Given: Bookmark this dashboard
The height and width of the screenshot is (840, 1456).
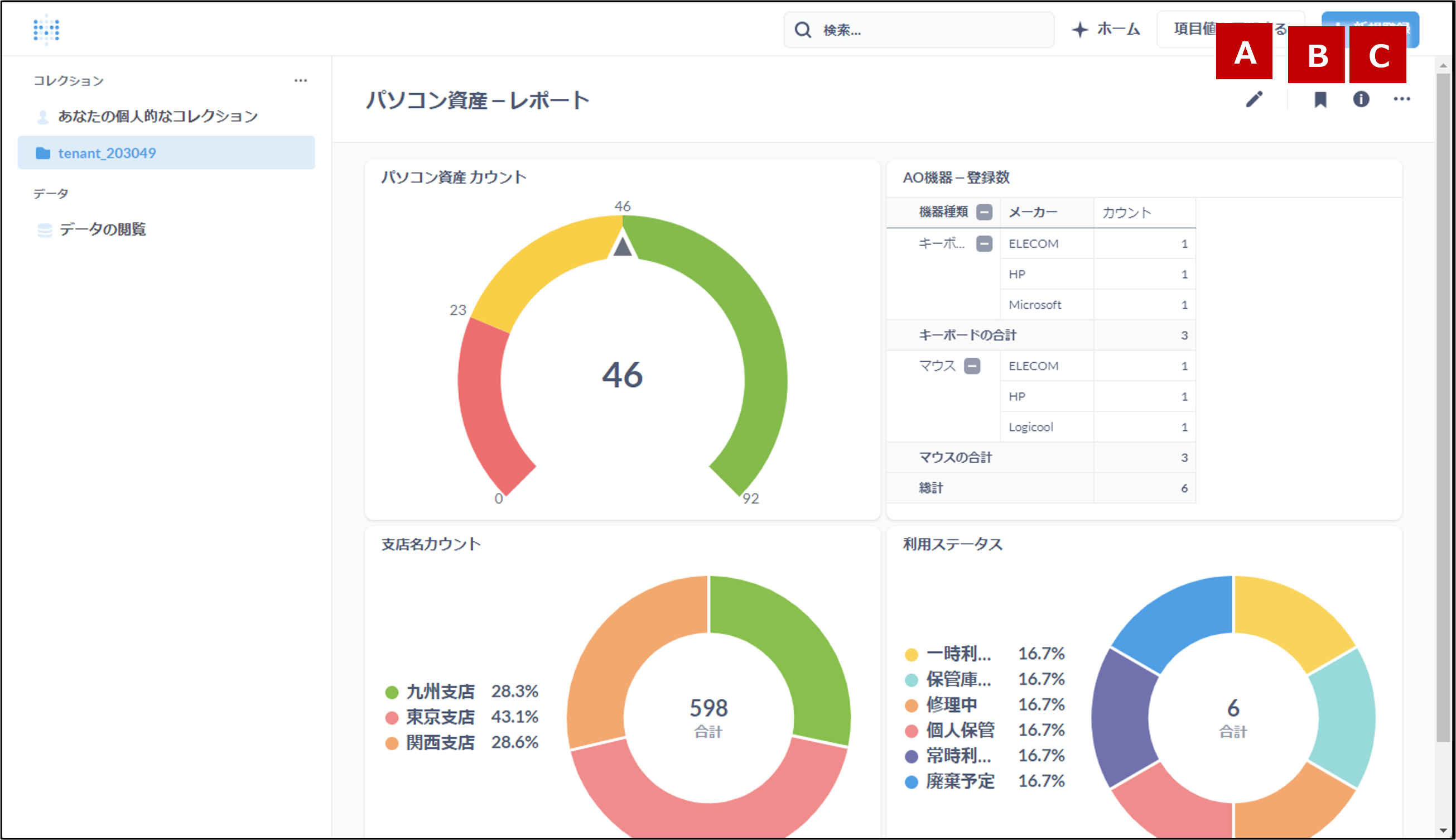Looking at the screenshot, I should [1320, 99].
